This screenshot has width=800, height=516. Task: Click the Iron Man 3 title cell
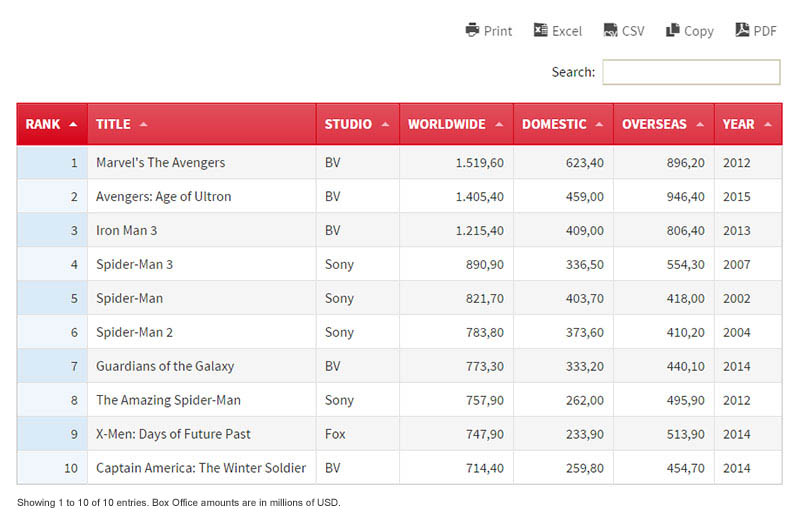(x=126, y=230)
